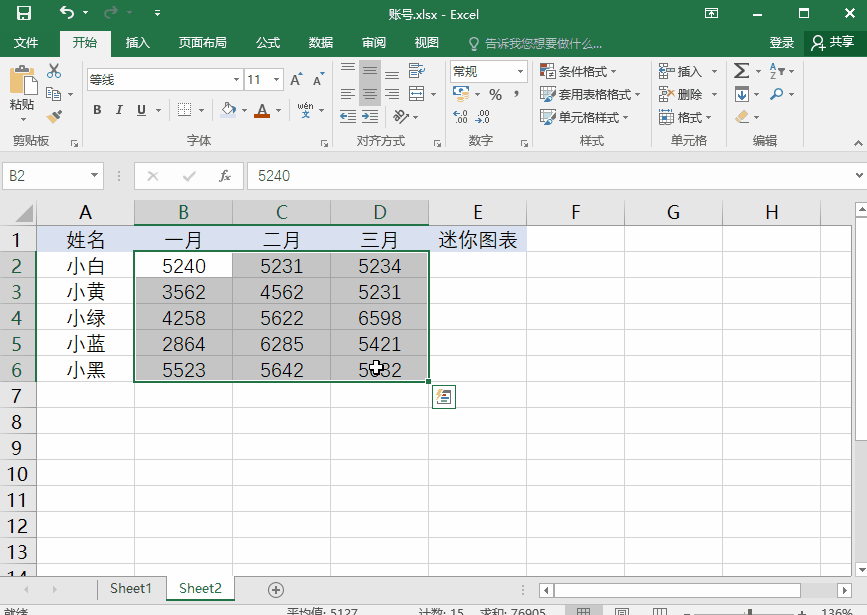Toggle bold formatting
This screenshot has width=867, height=615.
pos(97,110)
